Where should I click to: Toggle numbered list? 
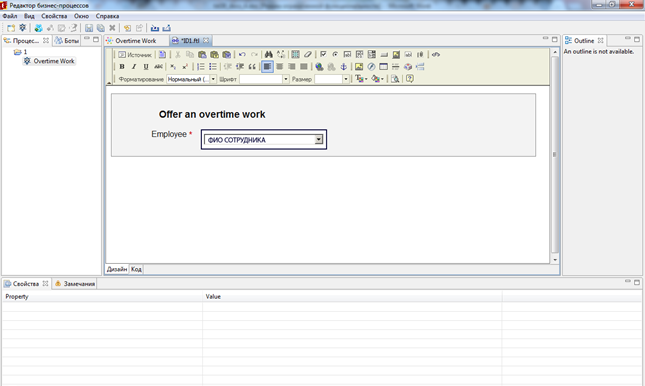pos(201,66)
